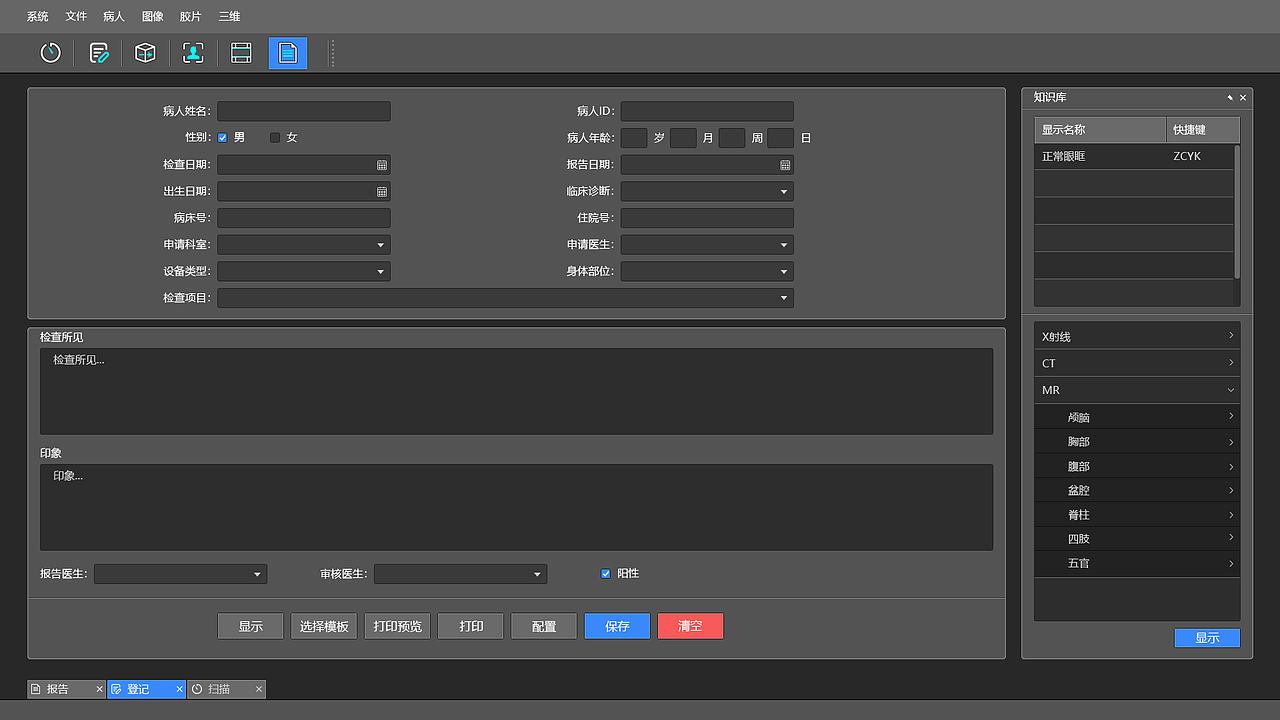Select the highlighted report document toolbar icon
The image size is (1280, 720).
pyautogui.click(x=288, y=53)
